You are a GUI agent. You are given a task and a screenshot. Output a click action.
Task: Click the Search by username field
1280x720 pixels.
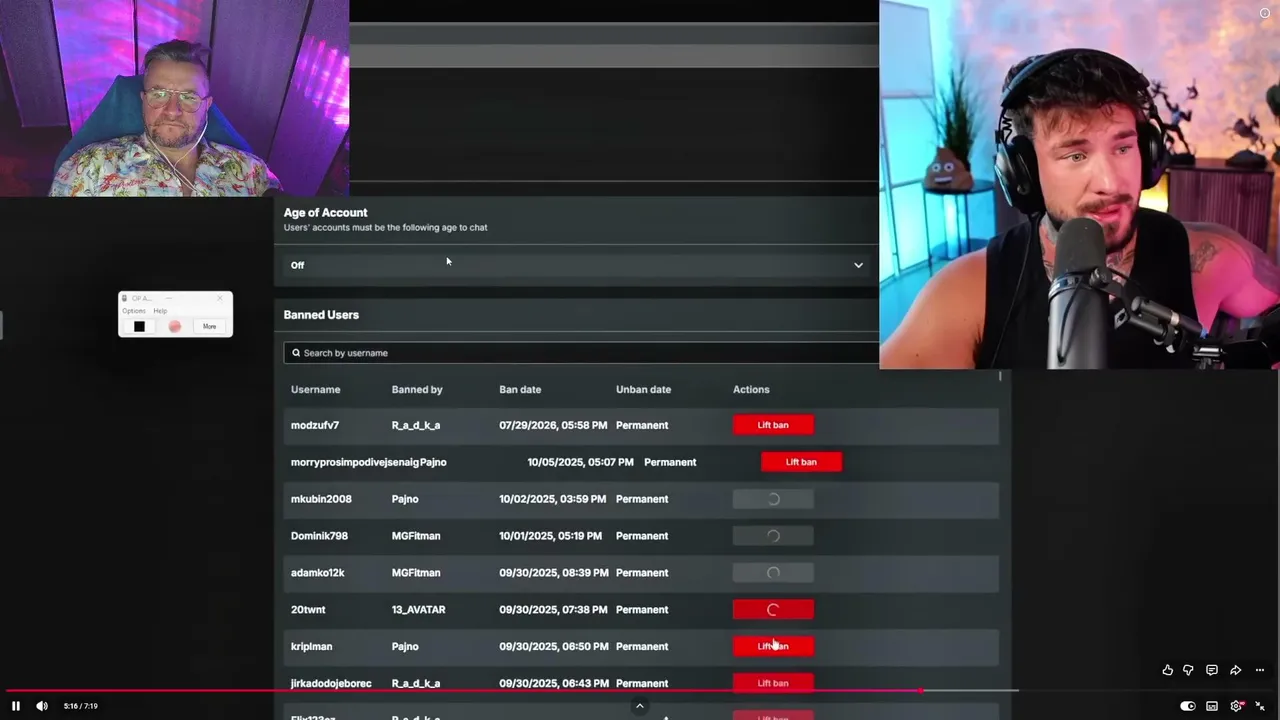(x=581, y=353)
